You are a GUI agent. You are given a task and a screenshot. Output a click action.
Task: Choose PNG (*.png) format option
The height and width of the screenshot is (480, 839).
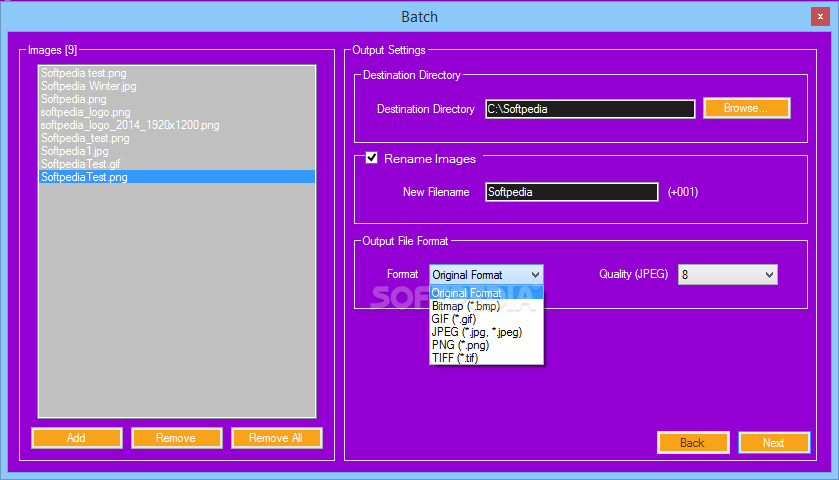click(x=486, y=345)
